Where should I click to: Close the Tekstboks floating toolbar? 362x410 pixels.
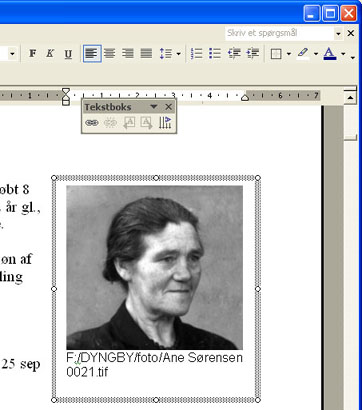[x=169, y=107]
